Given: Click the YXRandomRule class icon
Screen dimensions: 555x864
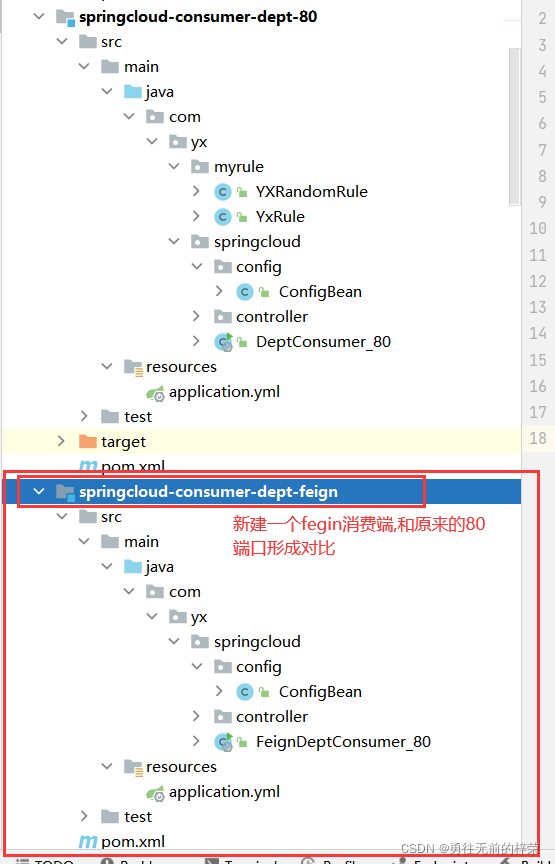Looking at the screenshot, I should pyautogui.click(x=222, y=192).
